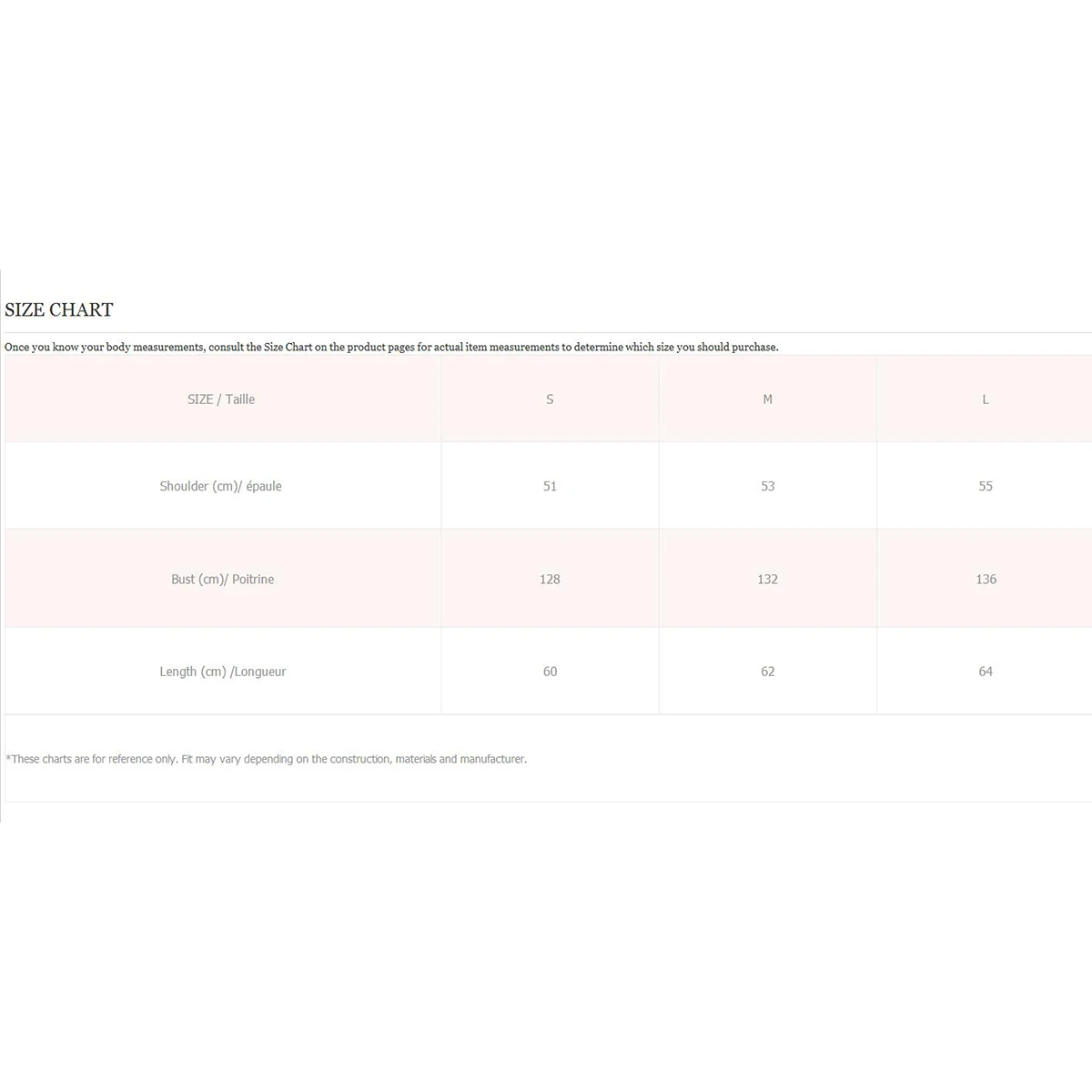Click "product pages" words in the instruction sentence

click(379, 347)
